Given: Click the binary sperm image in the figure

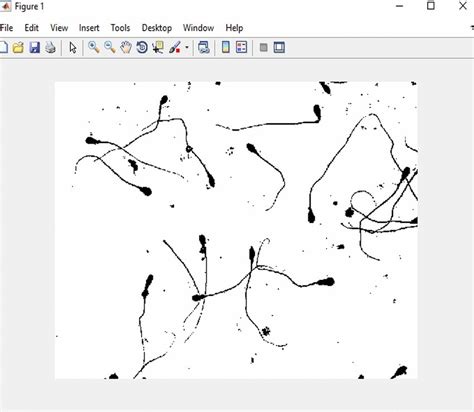Looking at the screenshot, I should tap(236, 230).
